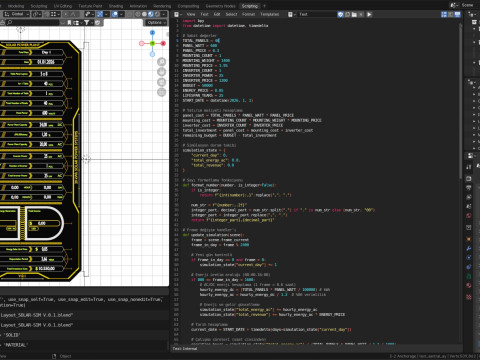Switch to the Animation workspace tab
Viewport: 480px width, 360px height.
pyautogui.click(x=138, y=6)
